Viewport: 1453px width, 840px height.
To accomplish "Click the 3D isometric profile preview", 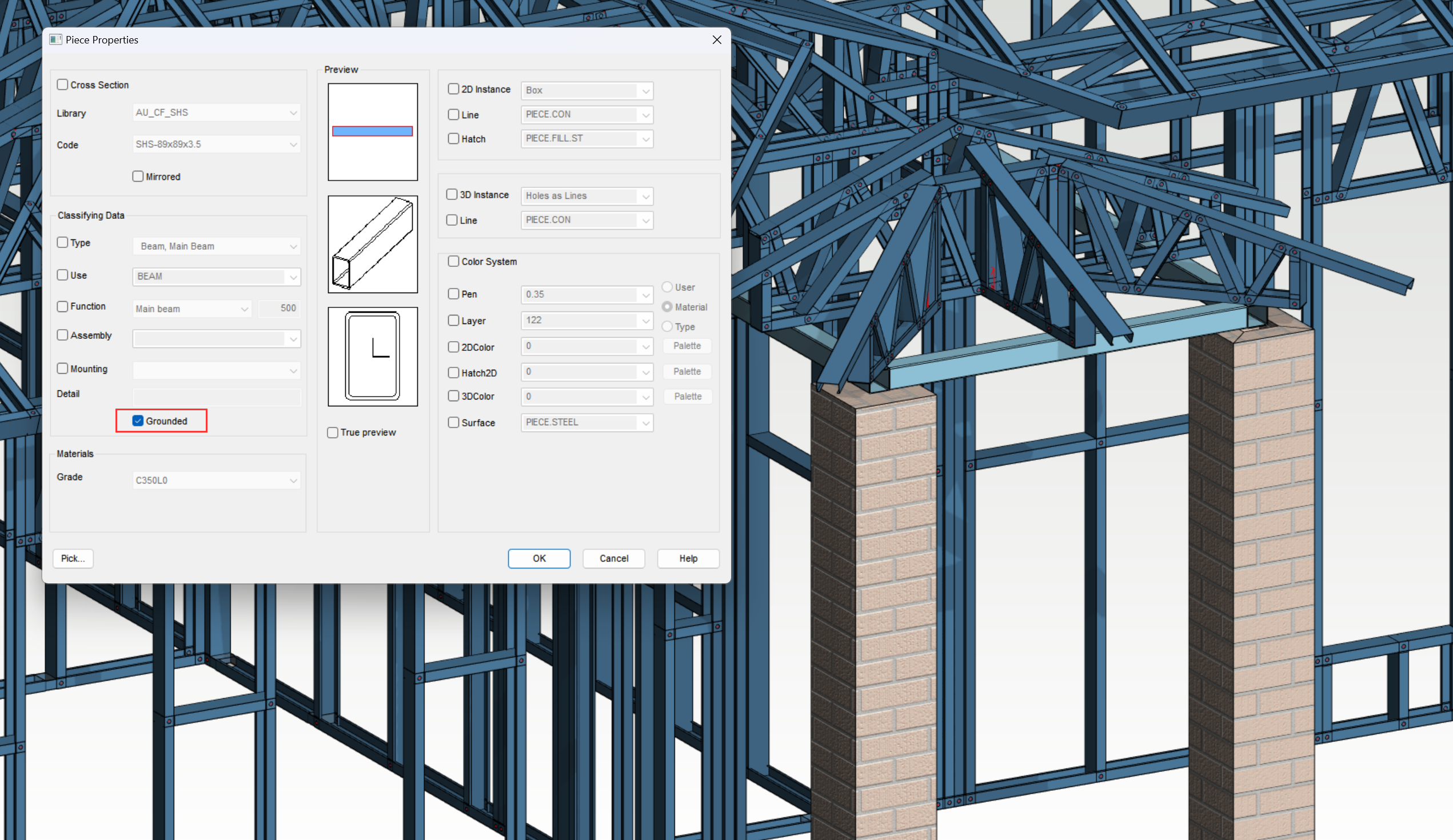I will tap(373, 244).
